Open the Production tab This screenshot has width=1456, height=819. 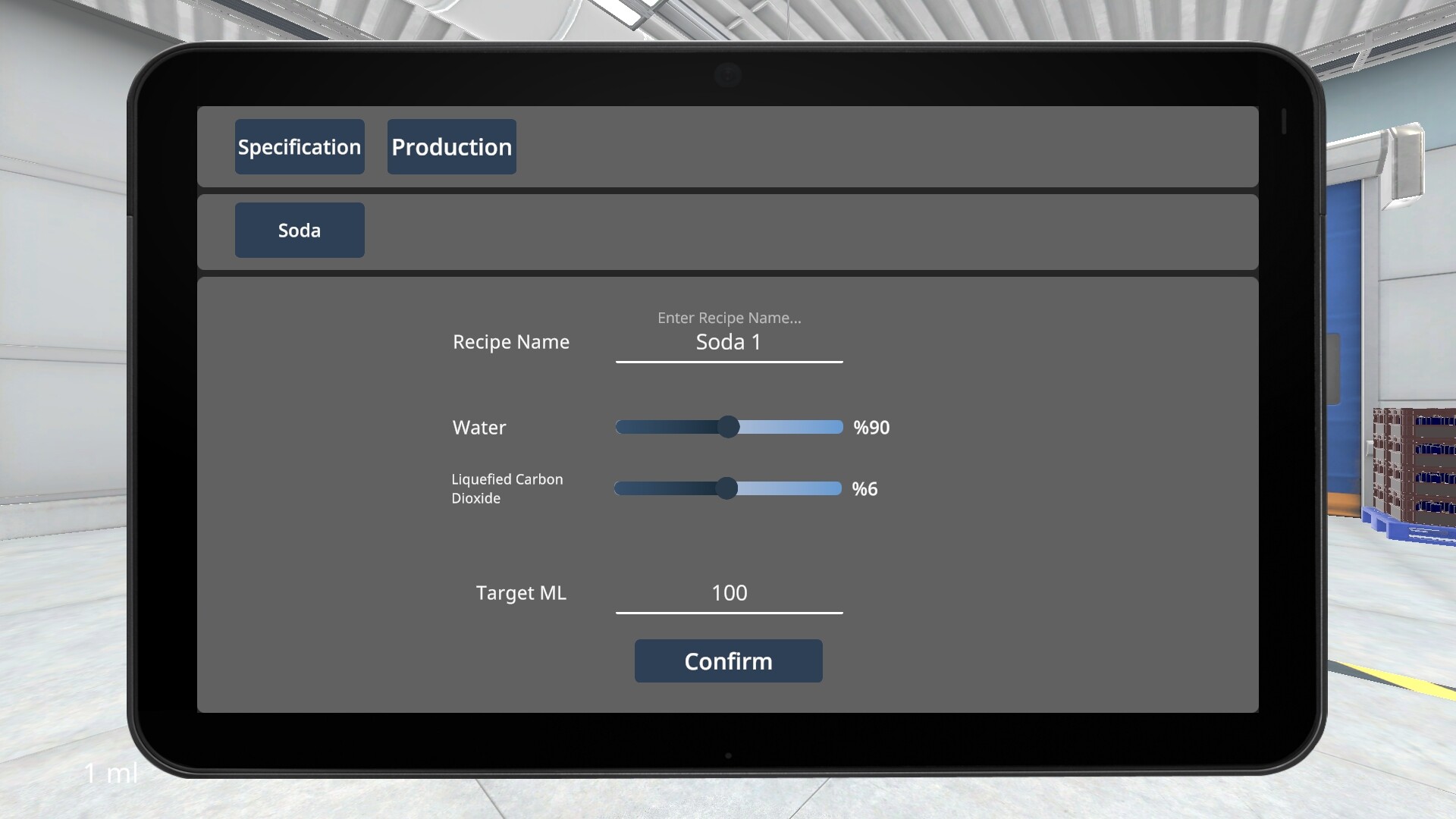click(x=451, y=146)
